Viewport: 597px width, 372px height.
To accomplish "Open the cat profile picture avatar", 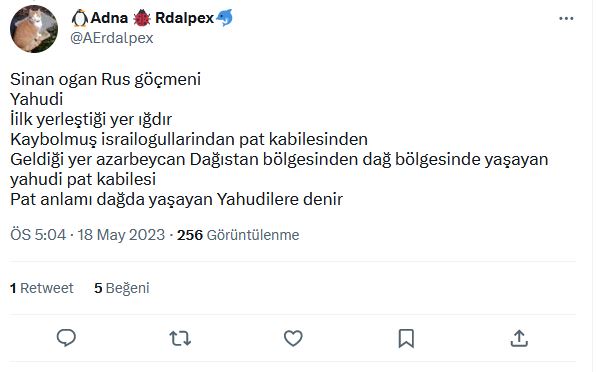I will pos(34,29).
